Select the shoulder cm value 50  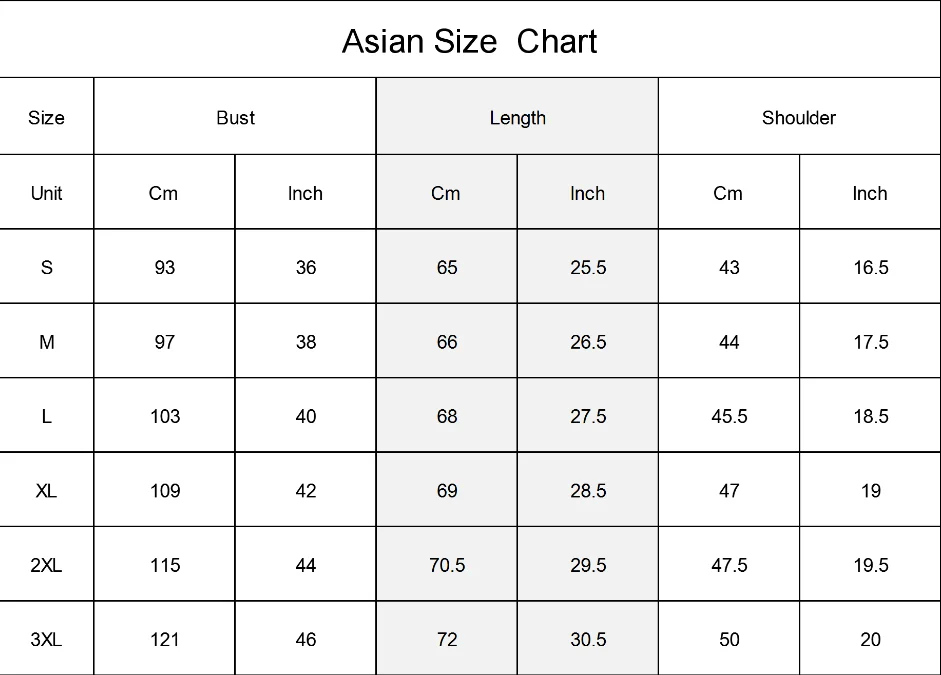pyautogui.click(x=729, y=639)
